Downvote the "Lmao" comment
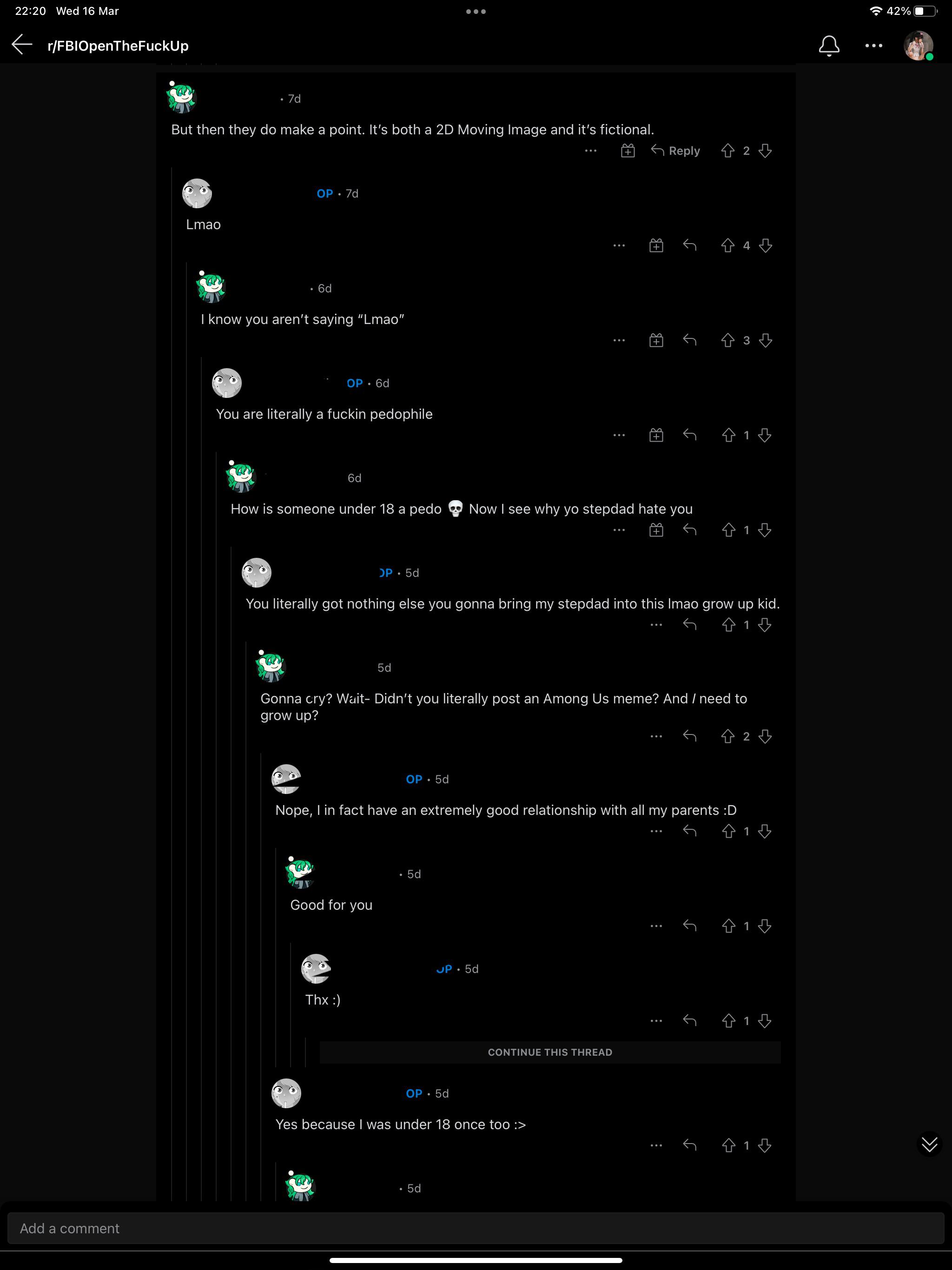This screenshot has height=1270, width=952. point(765,246)
